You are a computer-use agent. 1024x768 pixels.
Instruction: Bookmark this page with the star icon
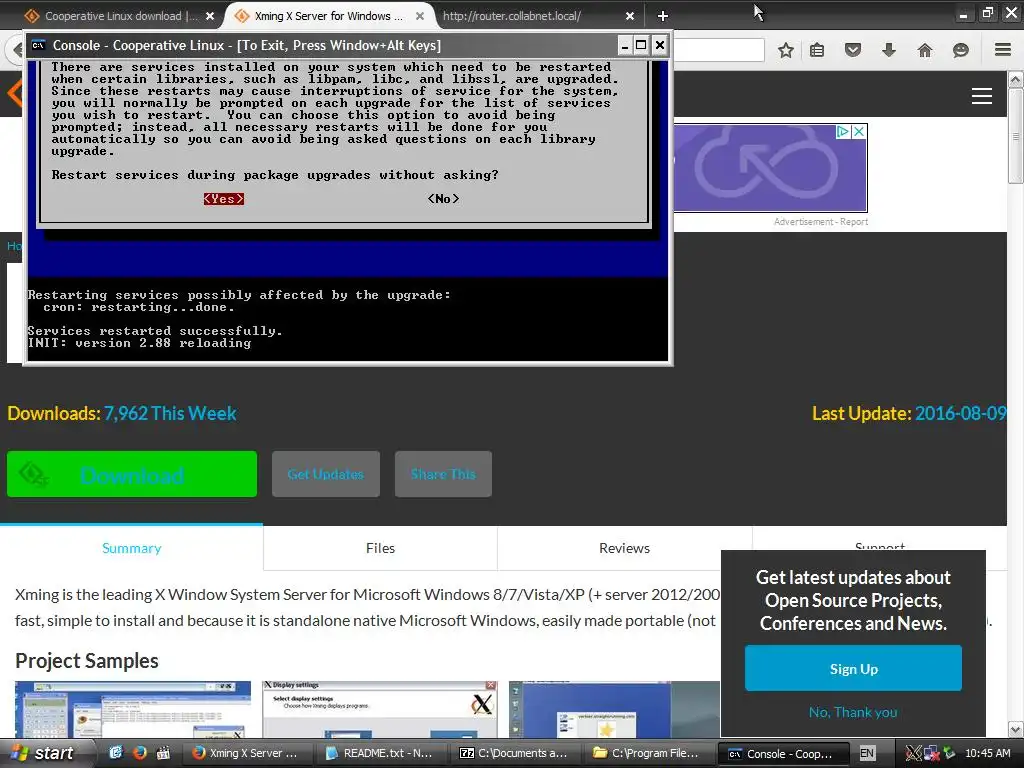(x=786, y=50)
